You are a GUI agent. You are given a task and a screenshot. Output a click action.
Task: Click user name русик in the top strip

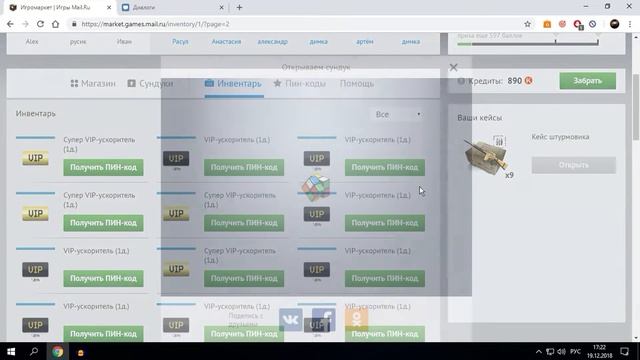point(78,42)
